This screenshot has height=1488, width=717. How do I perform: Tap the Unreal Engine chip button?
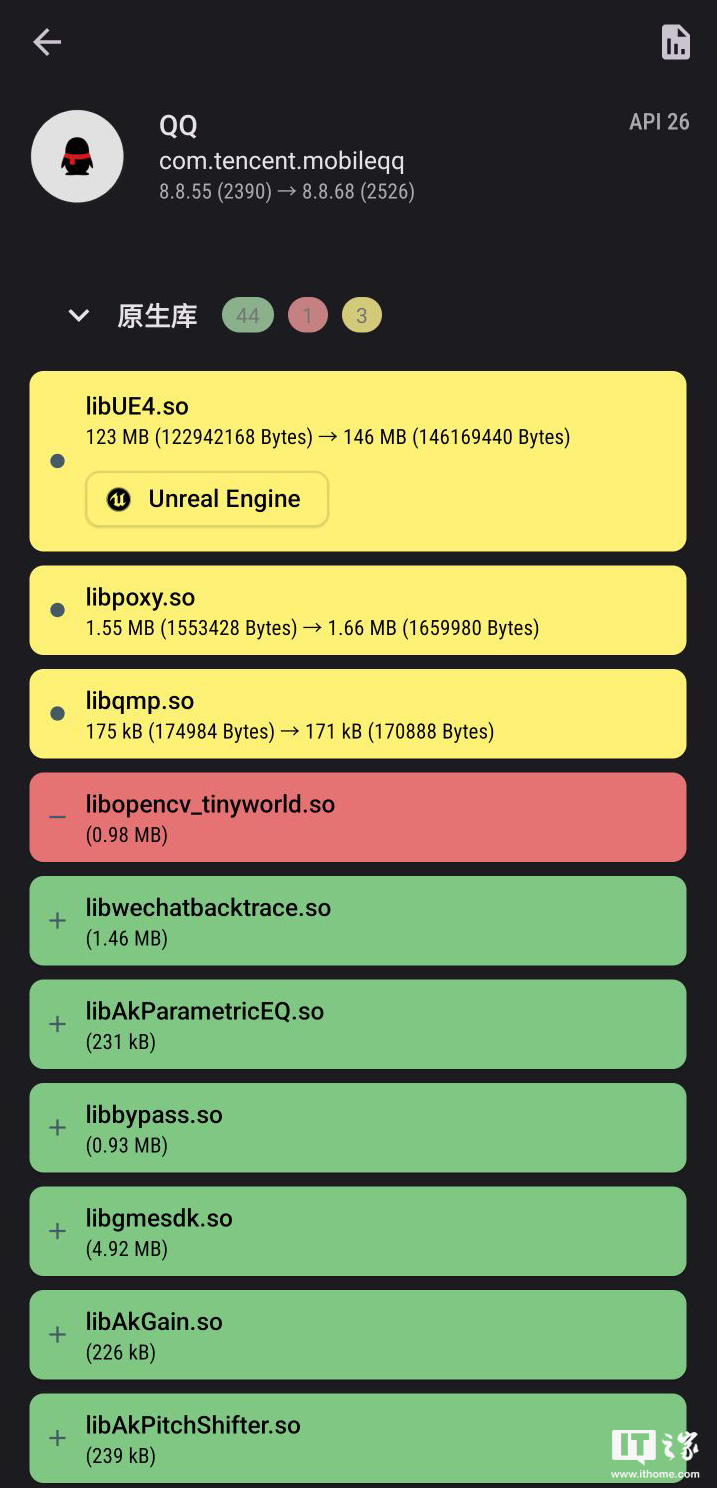pos(206,499)
